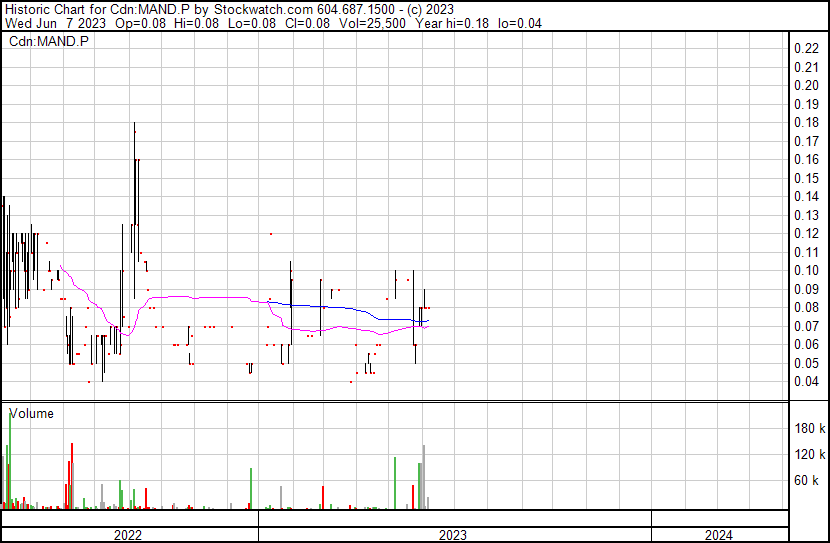Click the magenta moving average line
The height and width of the screenshot is (543, 830).
(200, 297)
